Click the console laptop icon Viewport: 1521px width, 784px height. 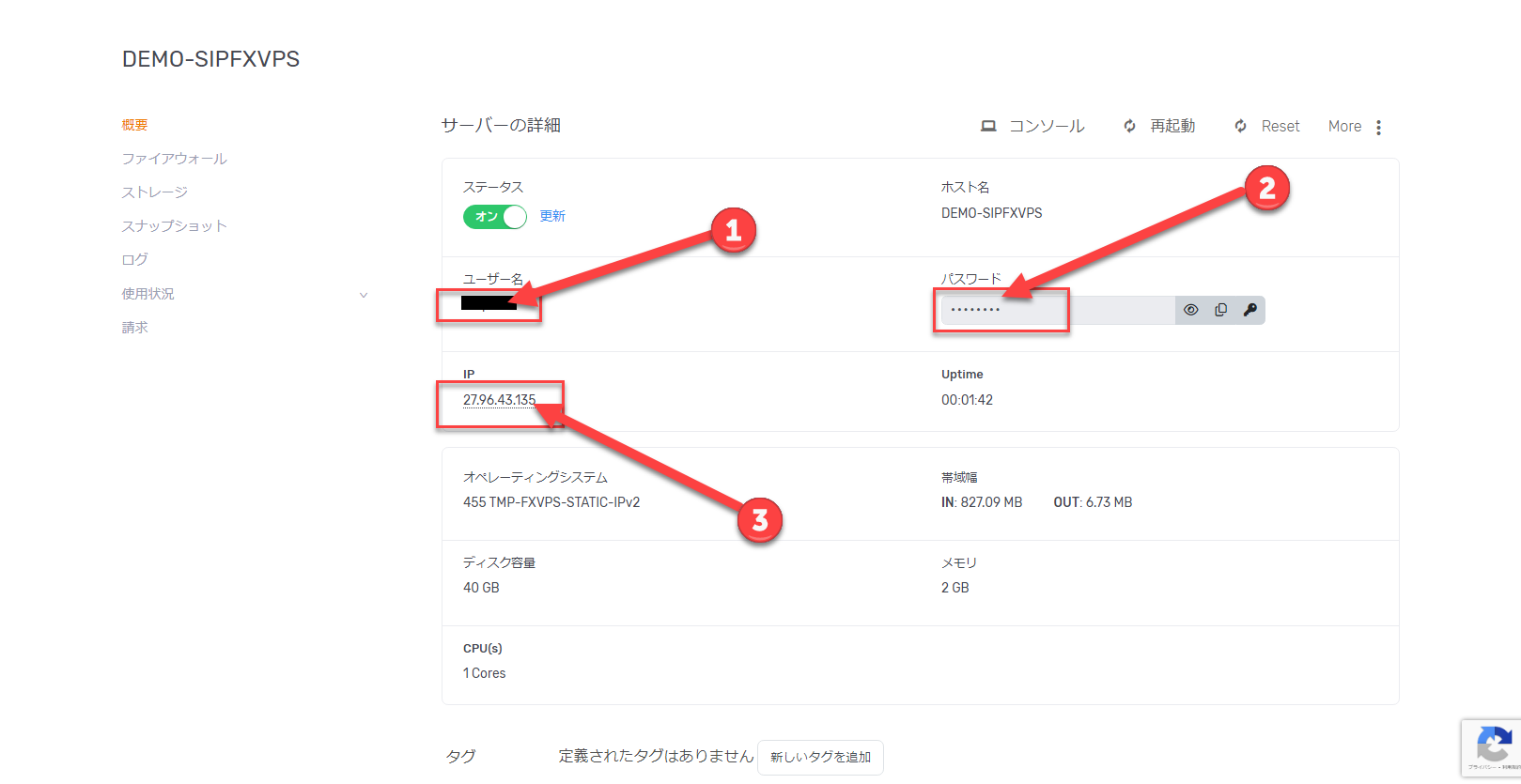click(988, 126)
